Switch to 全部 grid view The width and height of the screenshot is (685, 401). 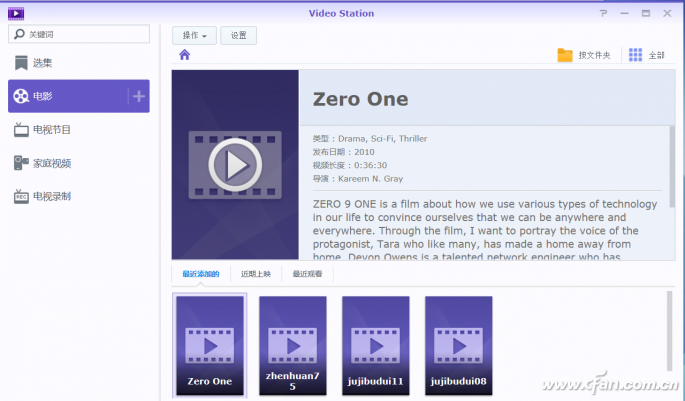click(x=646, y=55)
